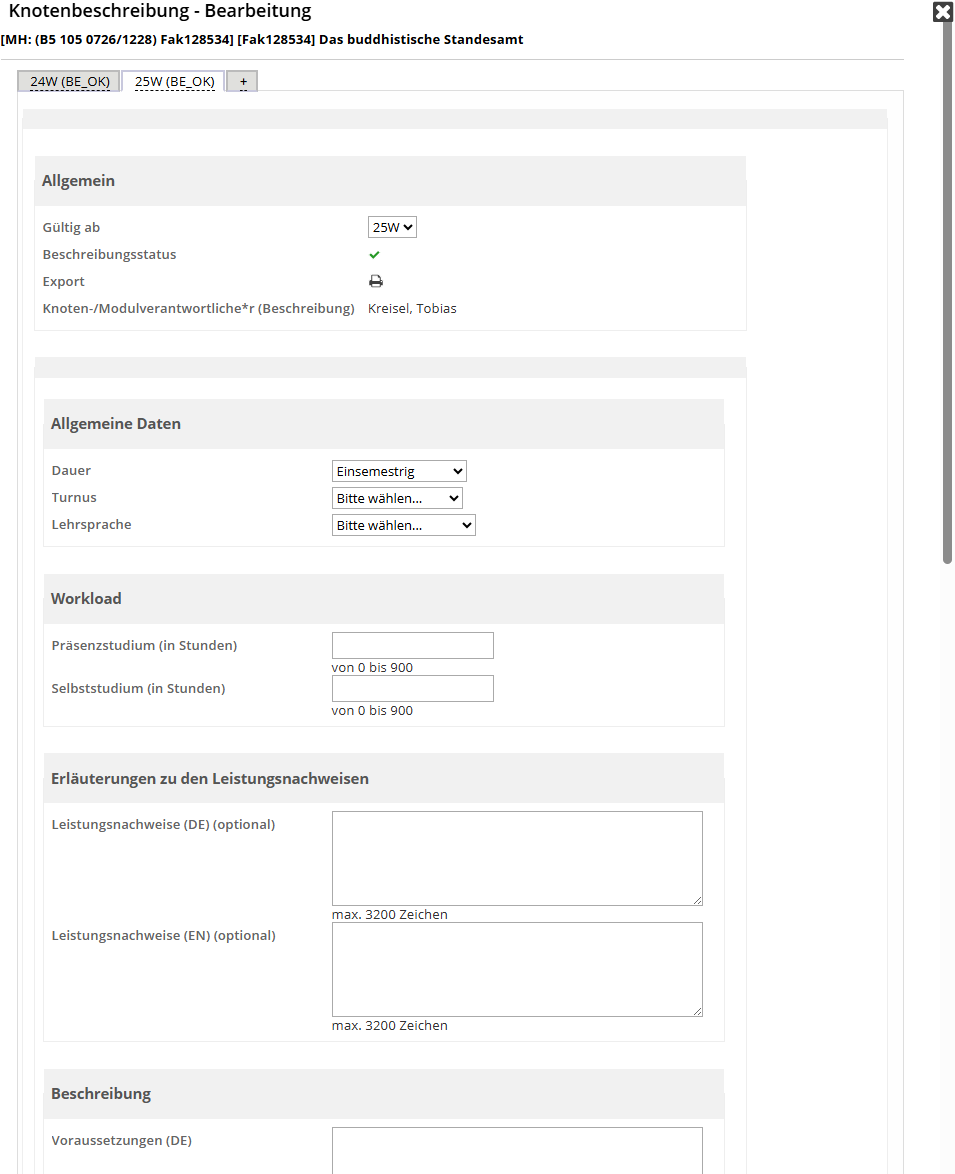This screenshot has width=955, height=1174.
Task: Click the printer export icon
Action: [376, 281]
